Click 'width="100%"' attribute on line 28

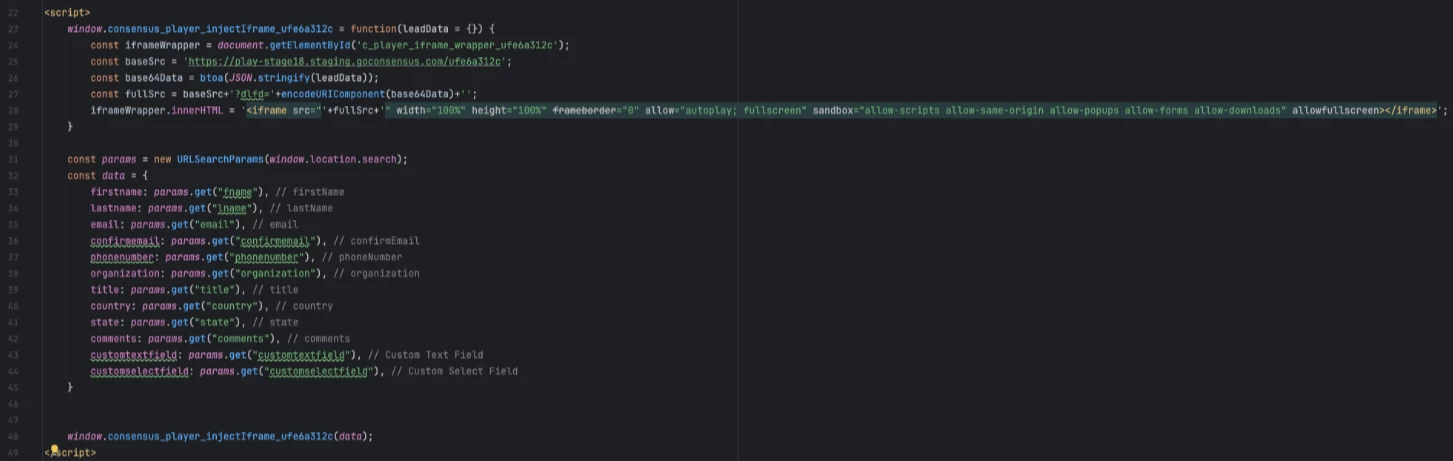point(431,110)
